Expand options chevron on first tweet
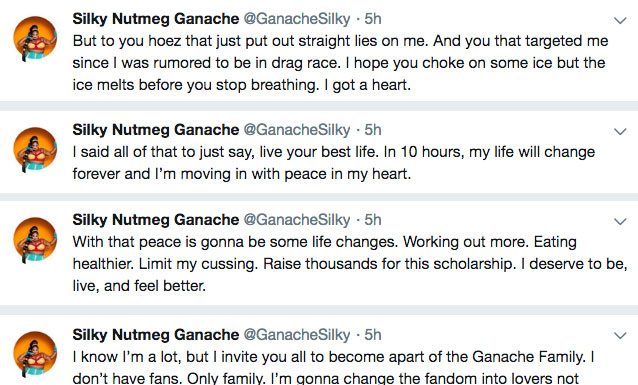 [x=620, y=20]
